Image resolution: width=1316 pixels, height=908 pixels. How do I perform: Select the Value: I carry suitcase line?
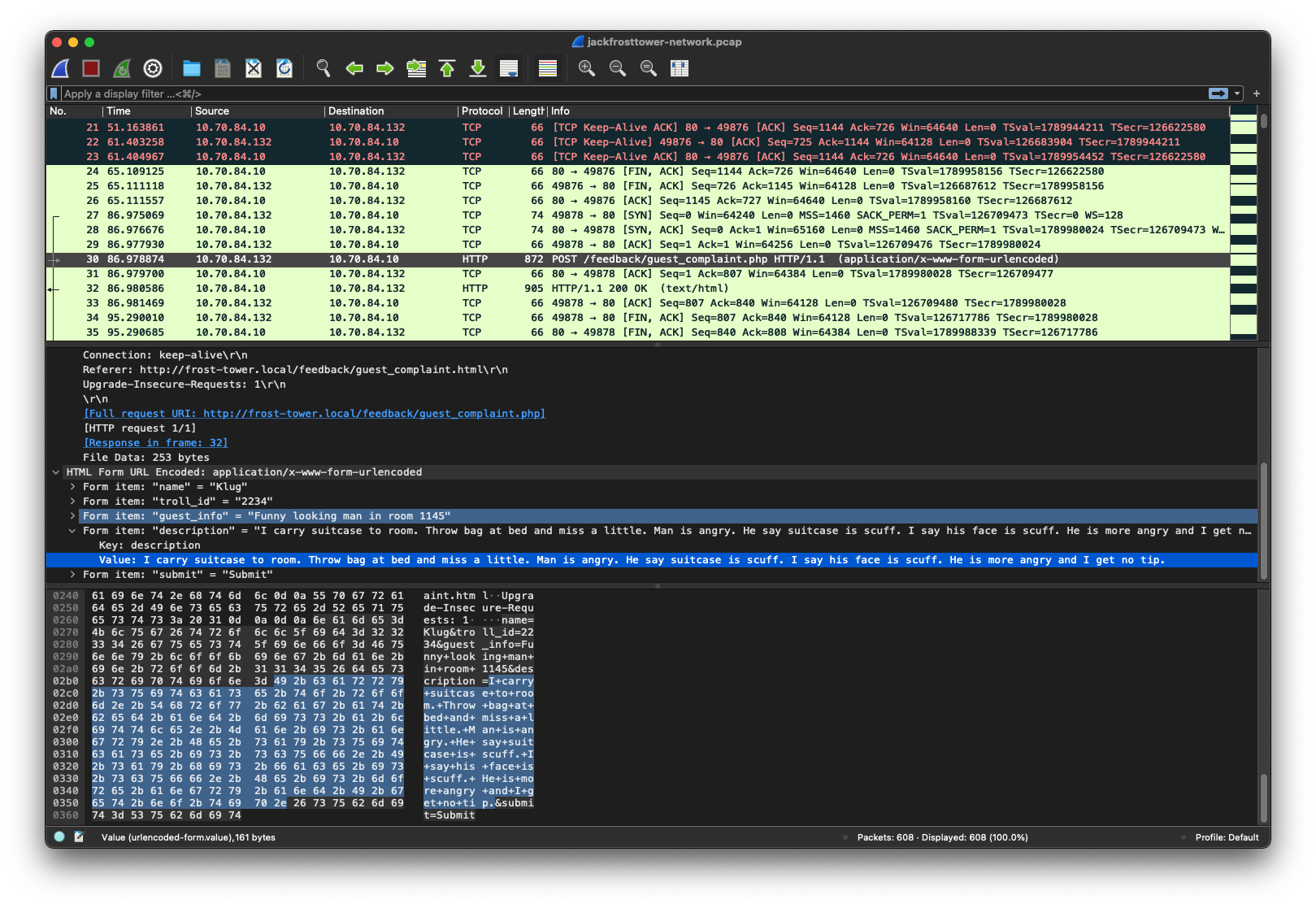pos(652,560)
